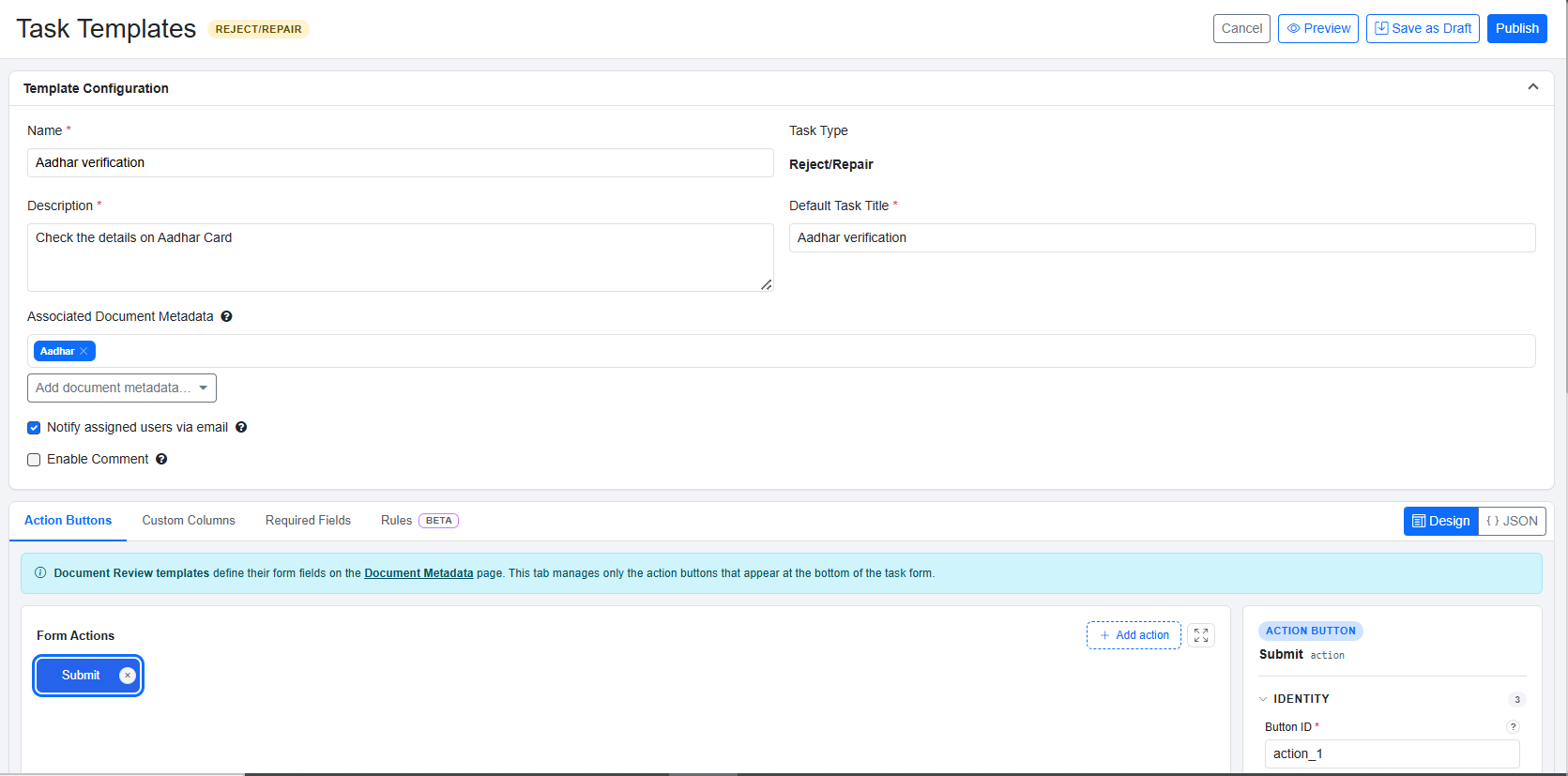Click the Task Templates heading
This screenshot has width=1568, height=776.
click(106, 29)
